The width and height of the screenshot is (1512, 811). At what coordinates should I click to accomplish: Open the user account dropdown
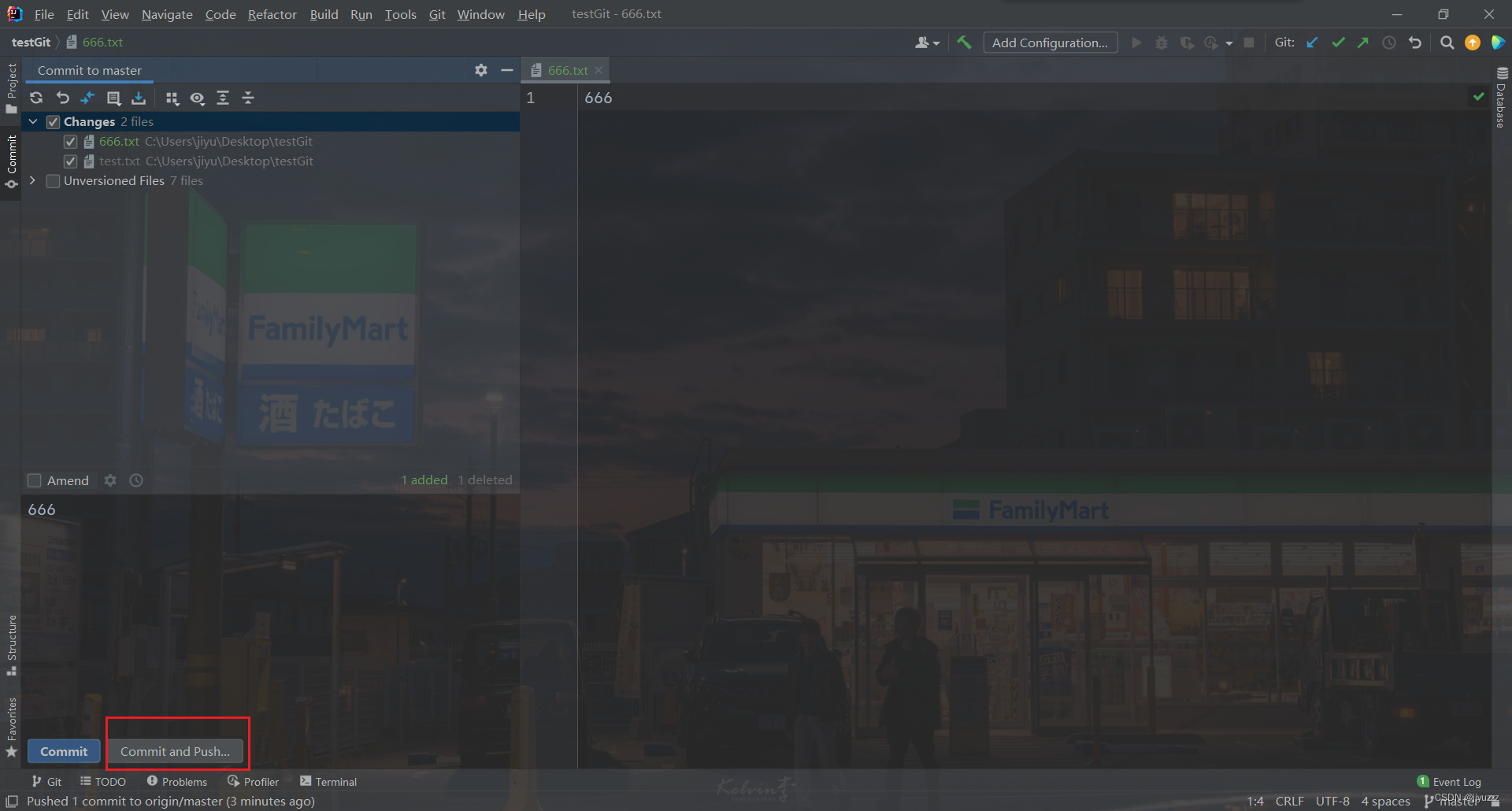(927, 43)
